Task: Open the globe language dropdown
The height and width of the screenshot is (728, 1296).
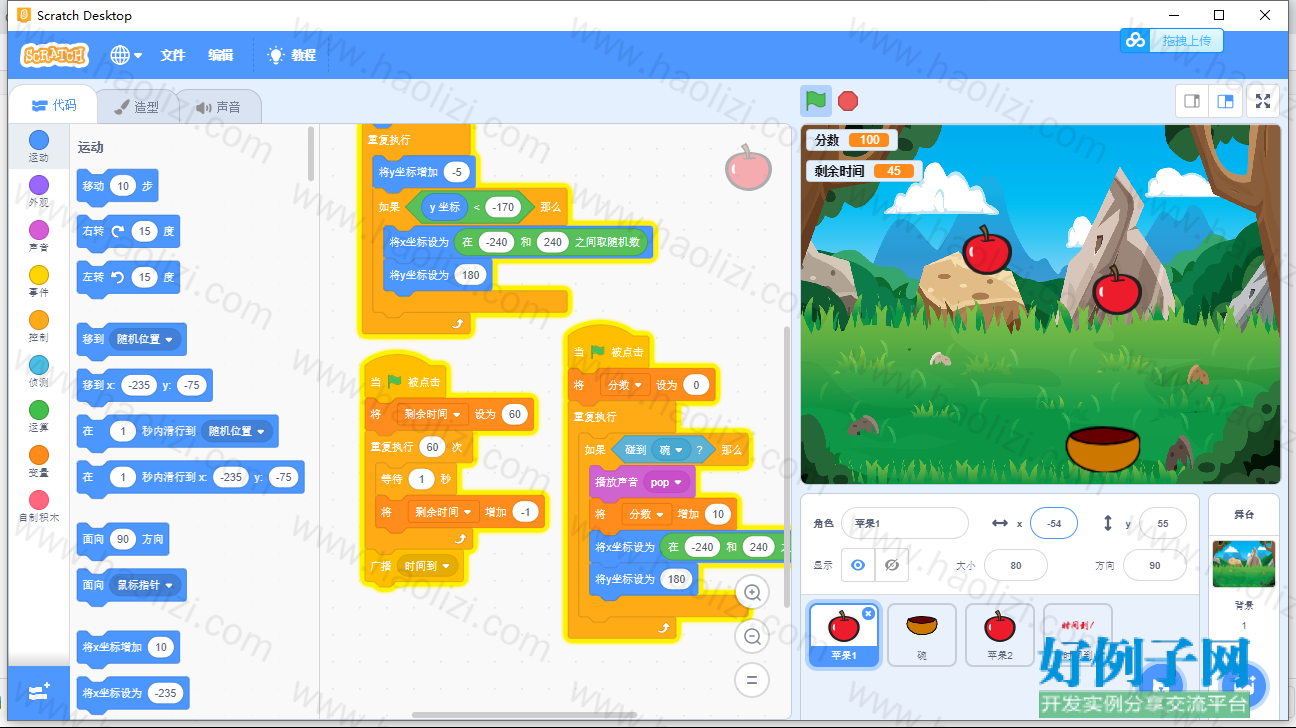Action: [126, 55]
